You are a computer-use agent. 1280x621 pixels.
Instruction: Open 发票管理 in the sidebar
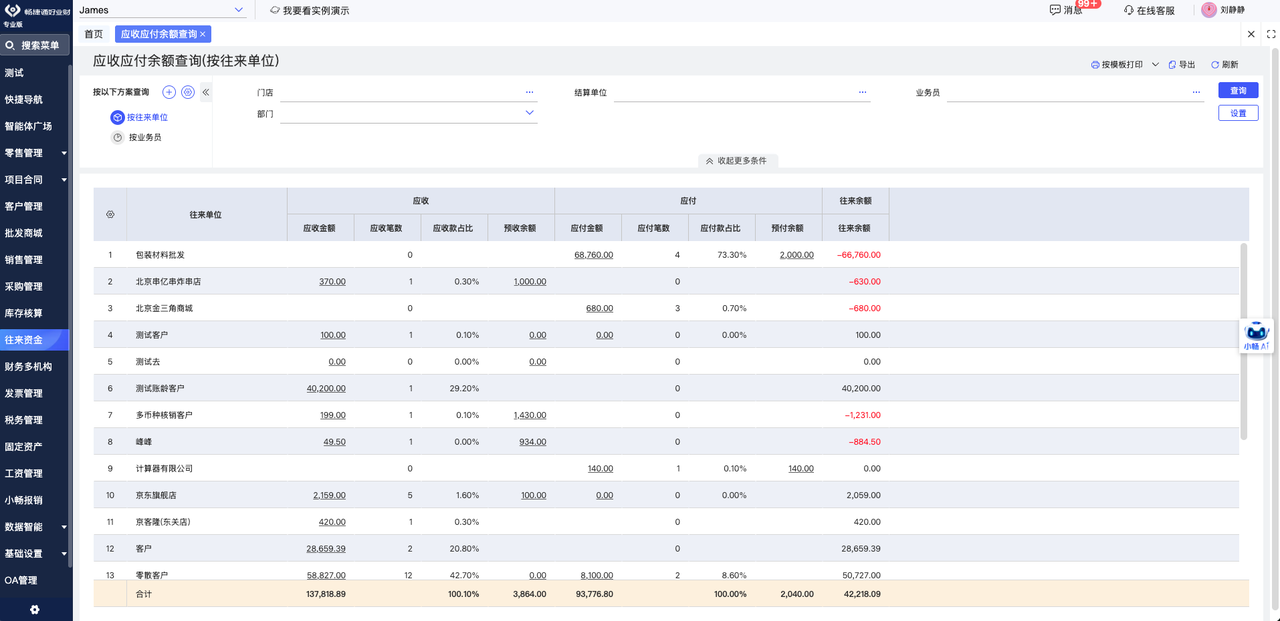[24, 393]
